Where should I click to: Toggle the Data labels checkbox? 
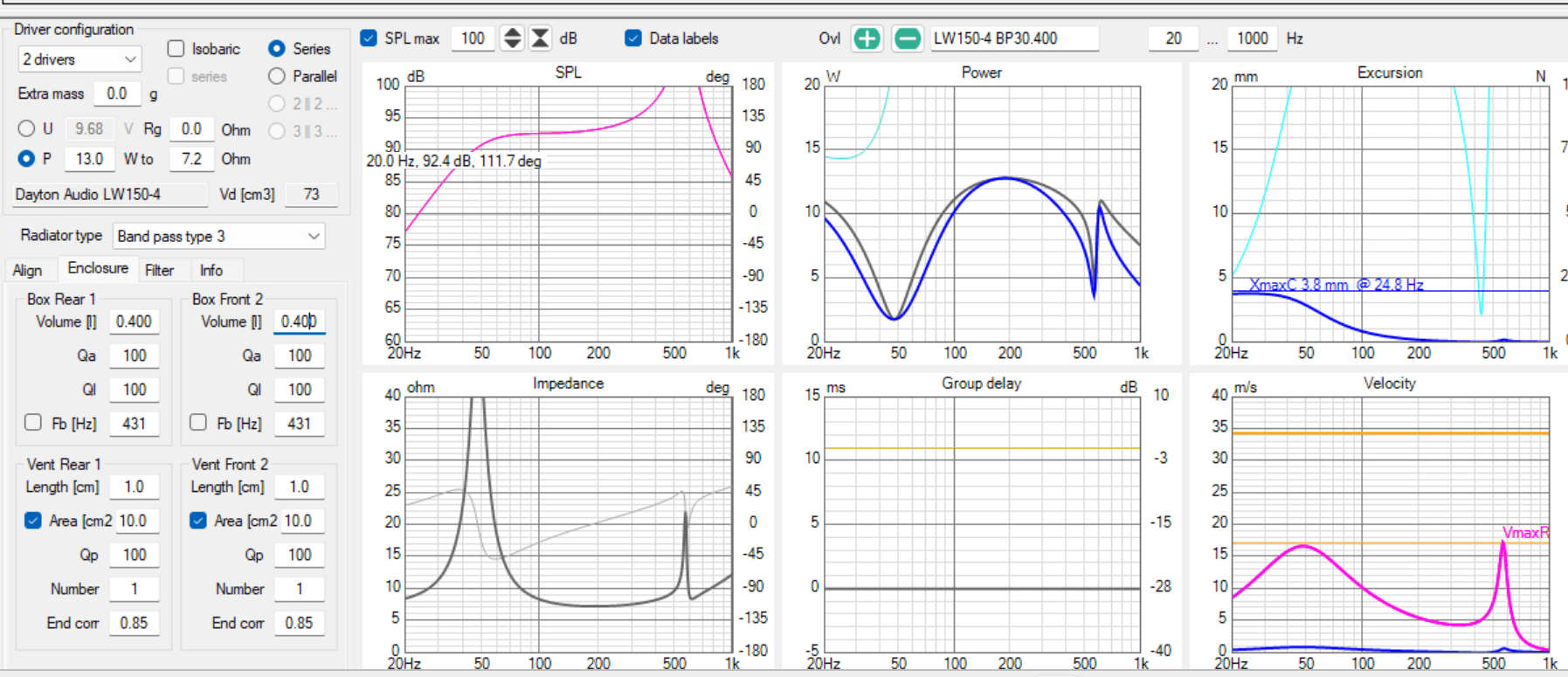tap(633, 38)
